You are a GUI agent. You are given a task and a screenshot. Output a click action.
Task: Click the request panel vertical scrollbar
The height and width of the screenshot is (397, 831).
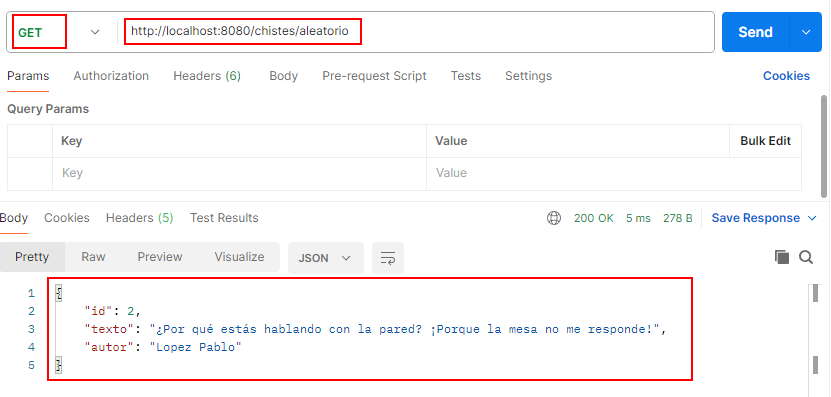click(x=824, y=146)
